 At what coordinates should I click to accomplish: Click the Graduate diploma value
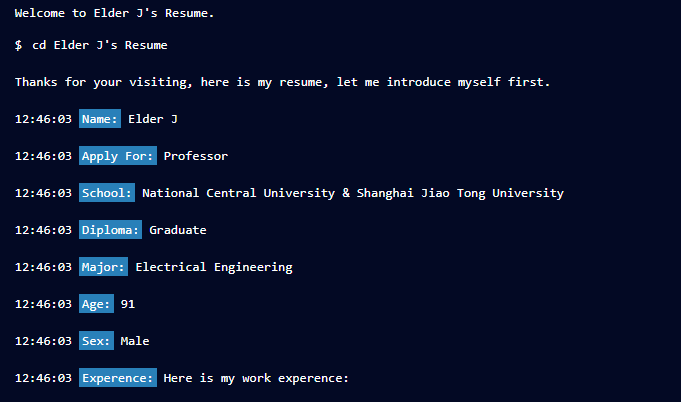(x=178, y=230)
